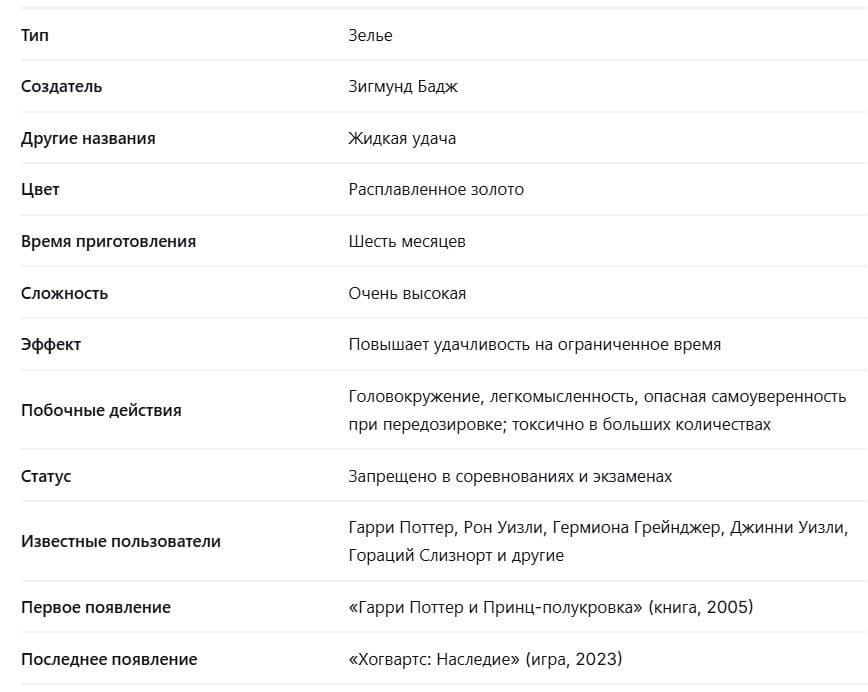
Task: Click the 'Побочные действия' label
Action: pos(101,410)
